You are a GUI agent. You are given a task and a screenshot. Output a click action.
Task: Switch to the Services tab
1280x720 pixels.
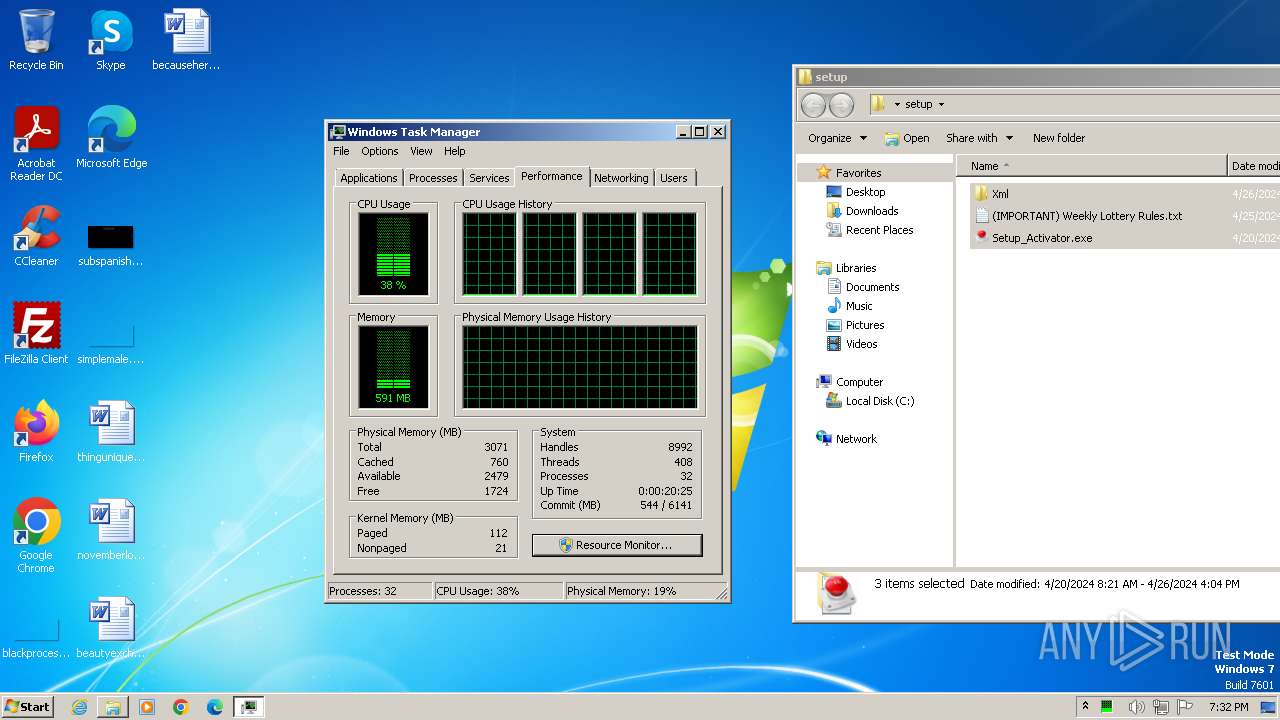coord(489,178)
